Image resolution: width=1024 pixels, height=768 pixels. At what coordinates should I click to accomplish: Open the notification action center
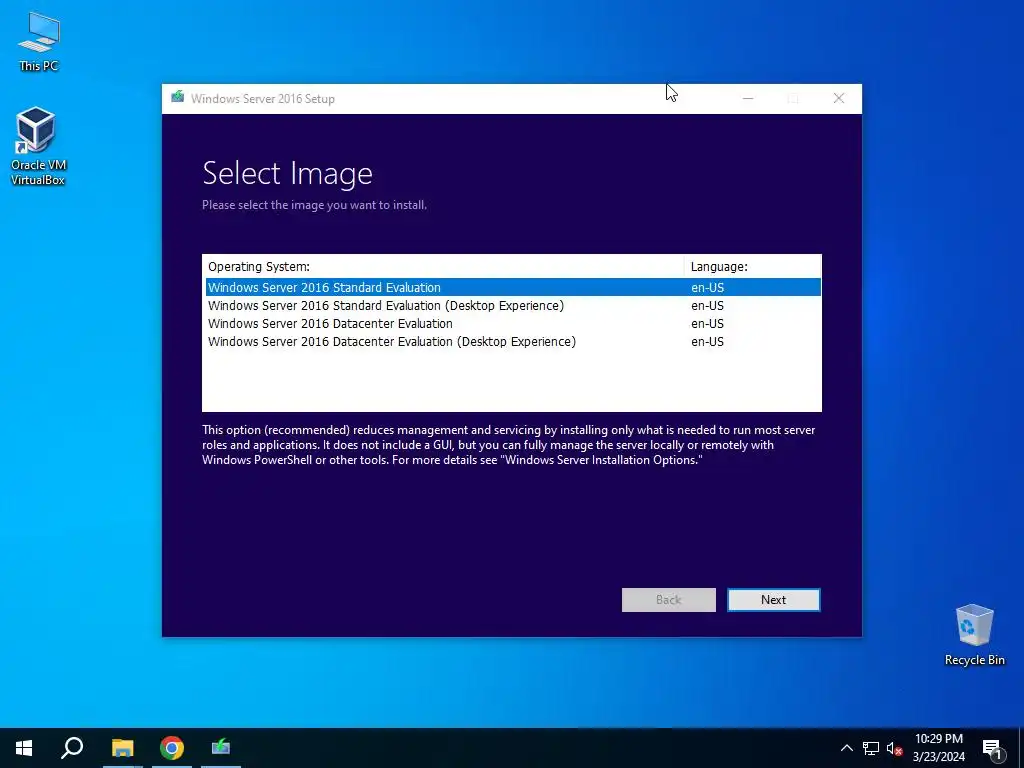coord(993,748)
